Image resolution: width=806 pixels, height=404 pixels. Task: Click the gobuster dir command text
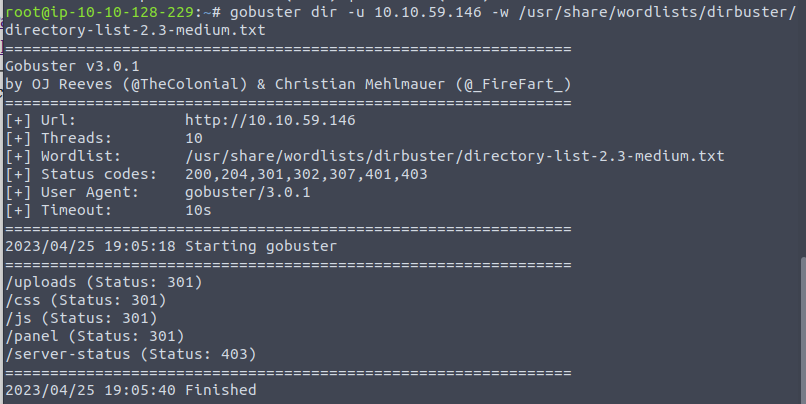click(284, 11)
